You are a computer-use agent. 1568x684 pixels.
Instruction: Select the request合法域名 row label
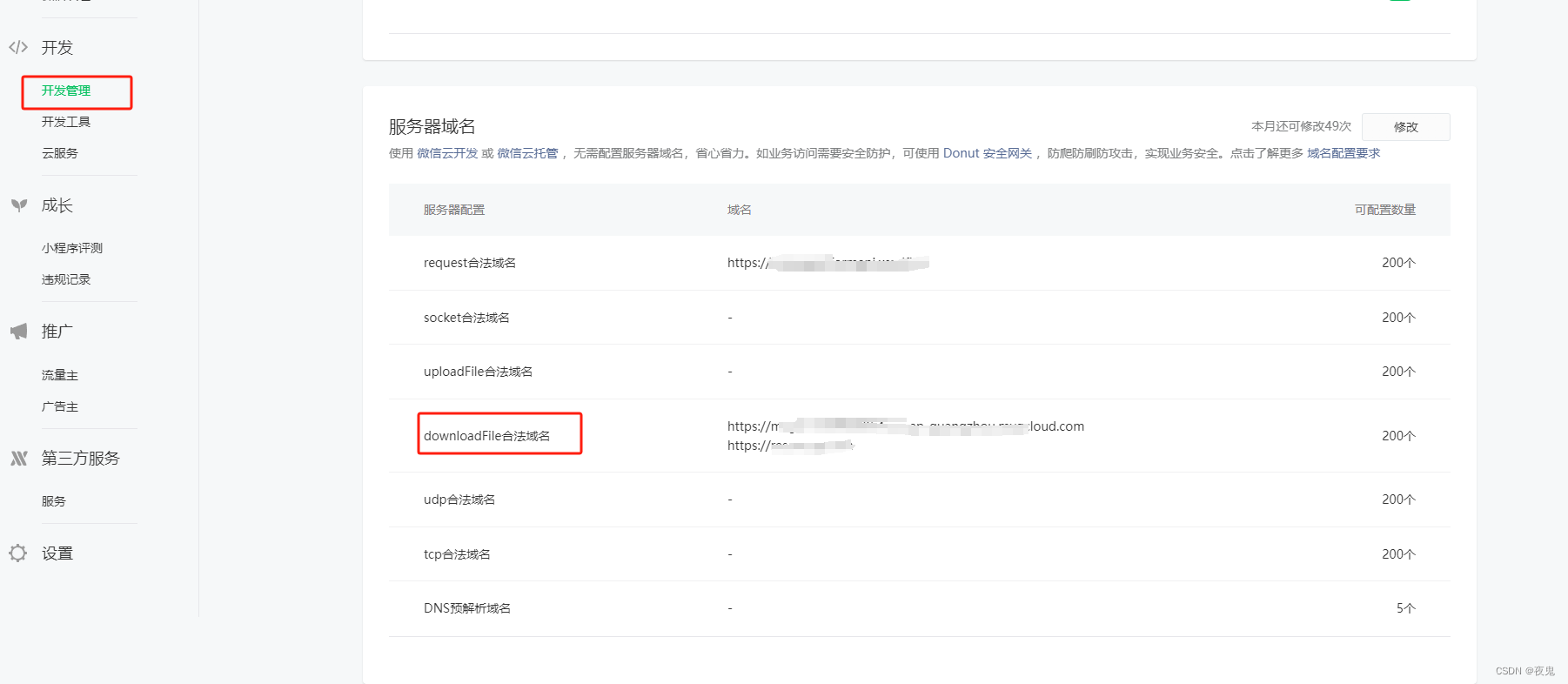click(470, 263)
